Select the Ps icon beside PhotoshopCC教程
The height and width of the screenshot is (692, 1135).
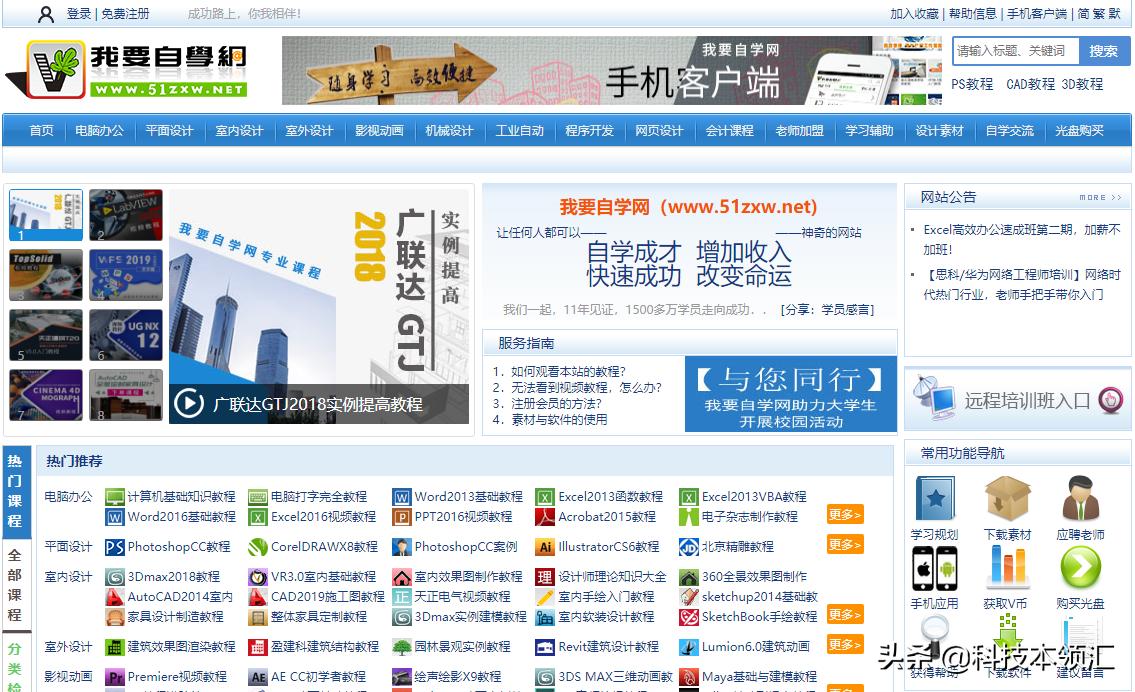pos(112,547)
